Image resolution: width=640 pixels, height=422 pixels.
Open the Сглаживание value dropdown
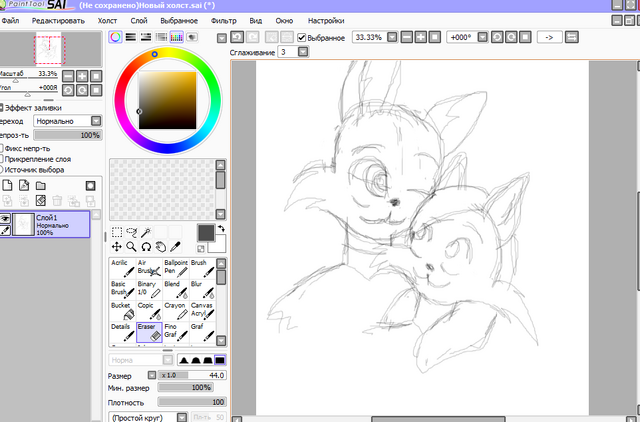click(x=303, y=52)
